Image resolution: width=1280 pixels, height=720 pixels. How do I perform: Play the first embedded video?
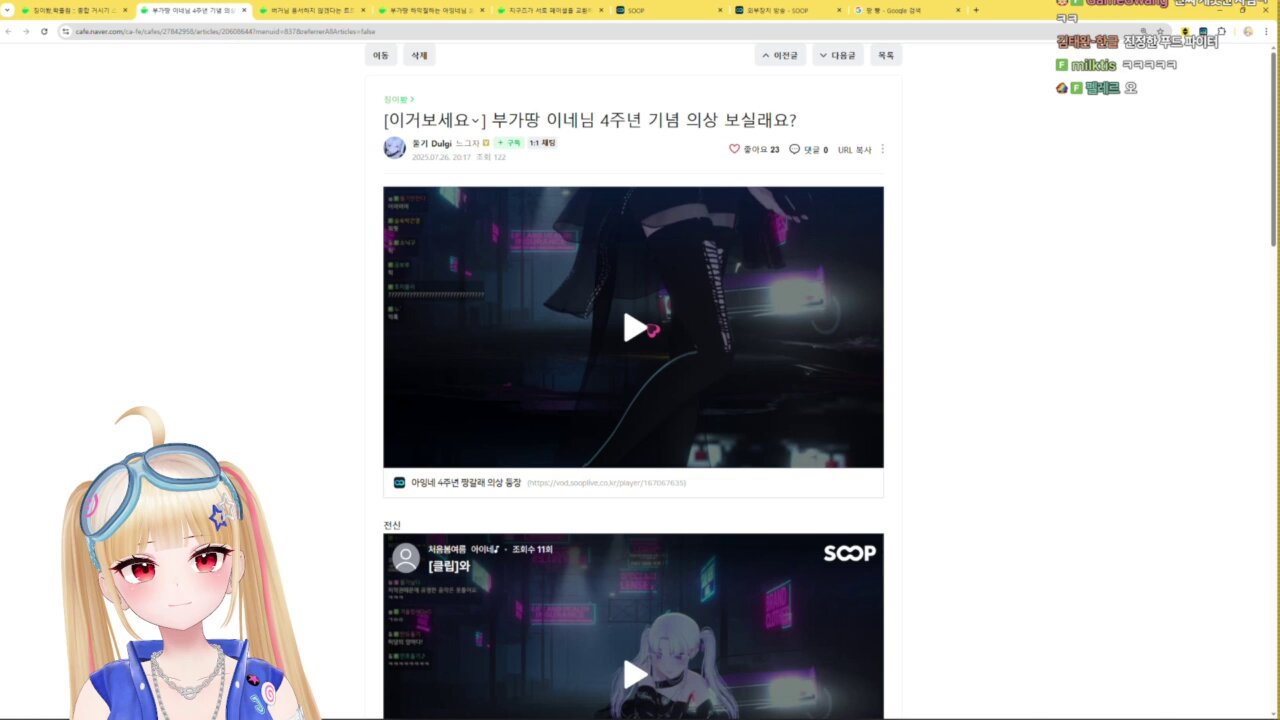click(635, 327)
